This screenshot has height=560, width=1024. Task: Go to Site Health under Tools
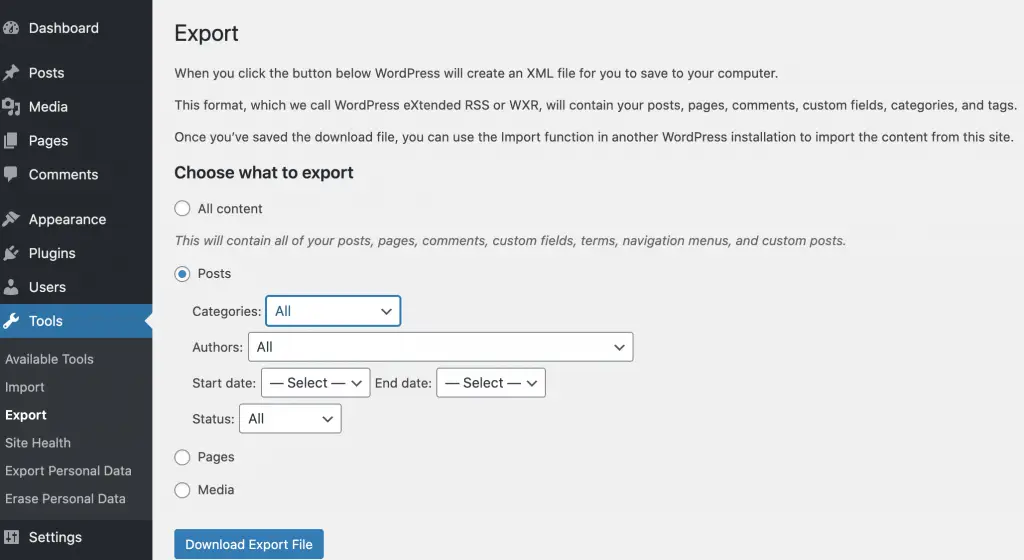[x=38, y=443]
